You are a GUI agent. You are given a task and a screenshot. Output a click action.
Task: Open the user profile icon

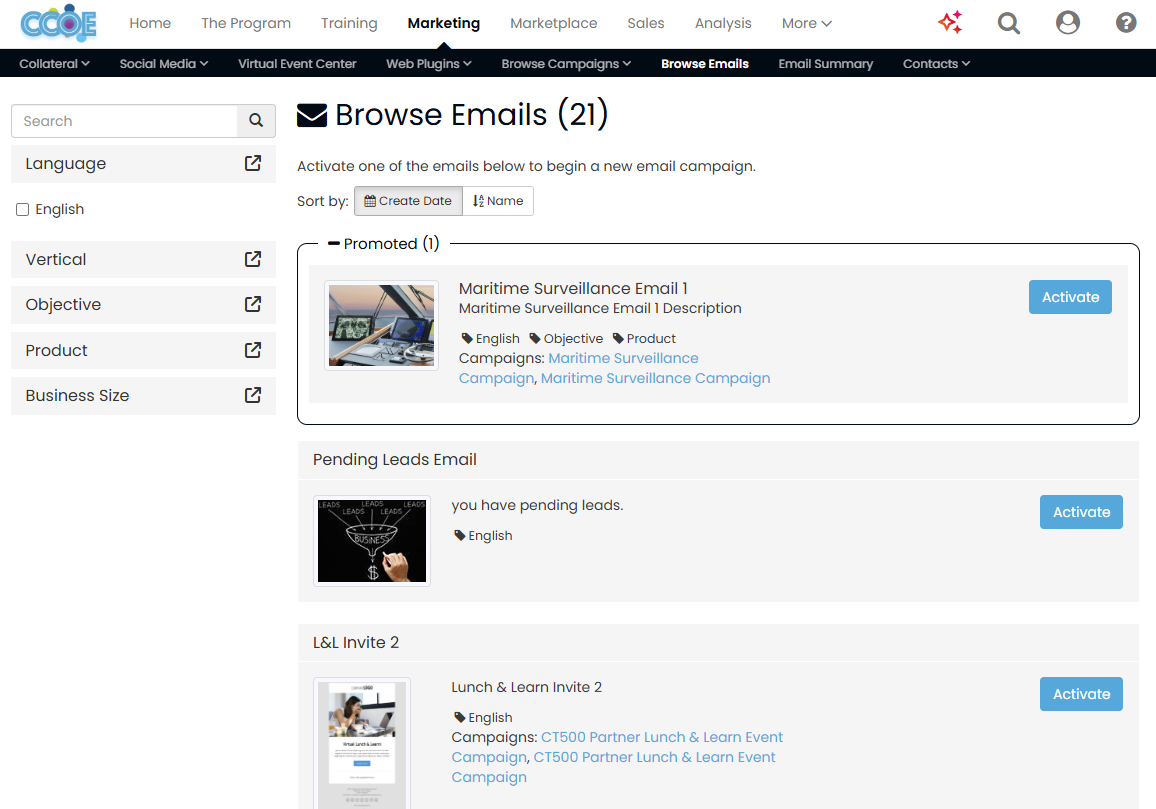click(1068, 23)
